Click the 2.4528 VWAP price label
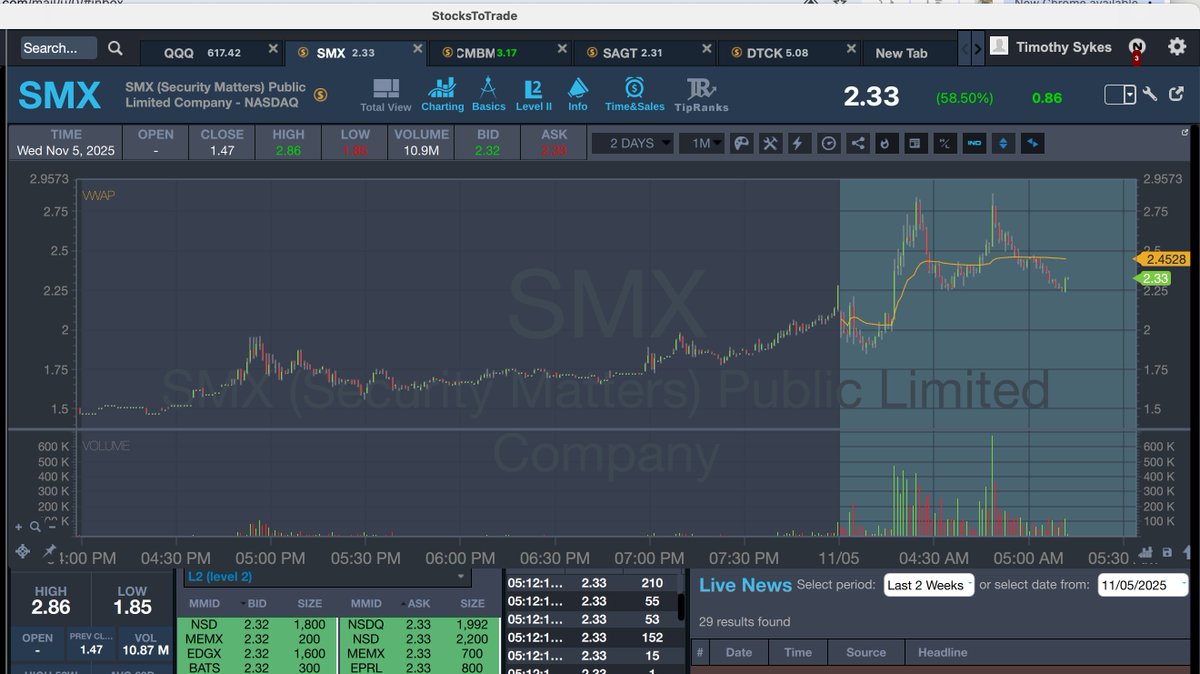Image resolution: width=1200 pixels, height=674 pixels. coord(1164,259)
